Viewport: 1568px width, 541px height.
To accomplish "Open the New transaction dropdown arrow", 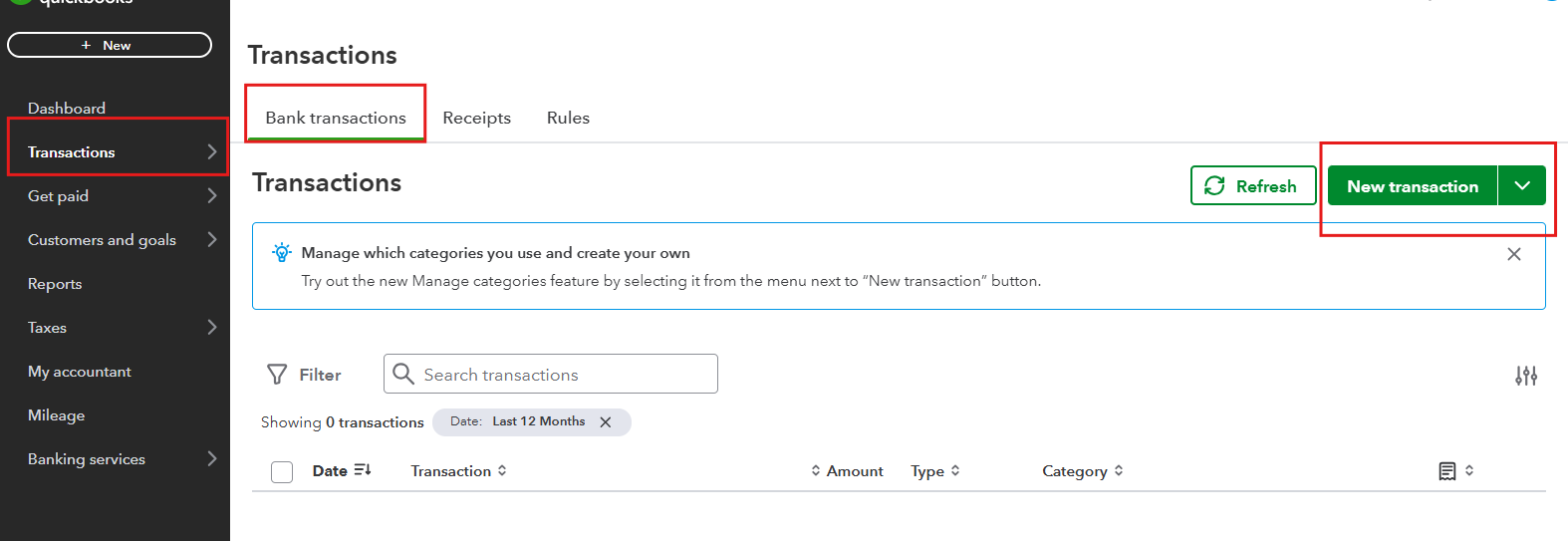I will point(1522,186).
